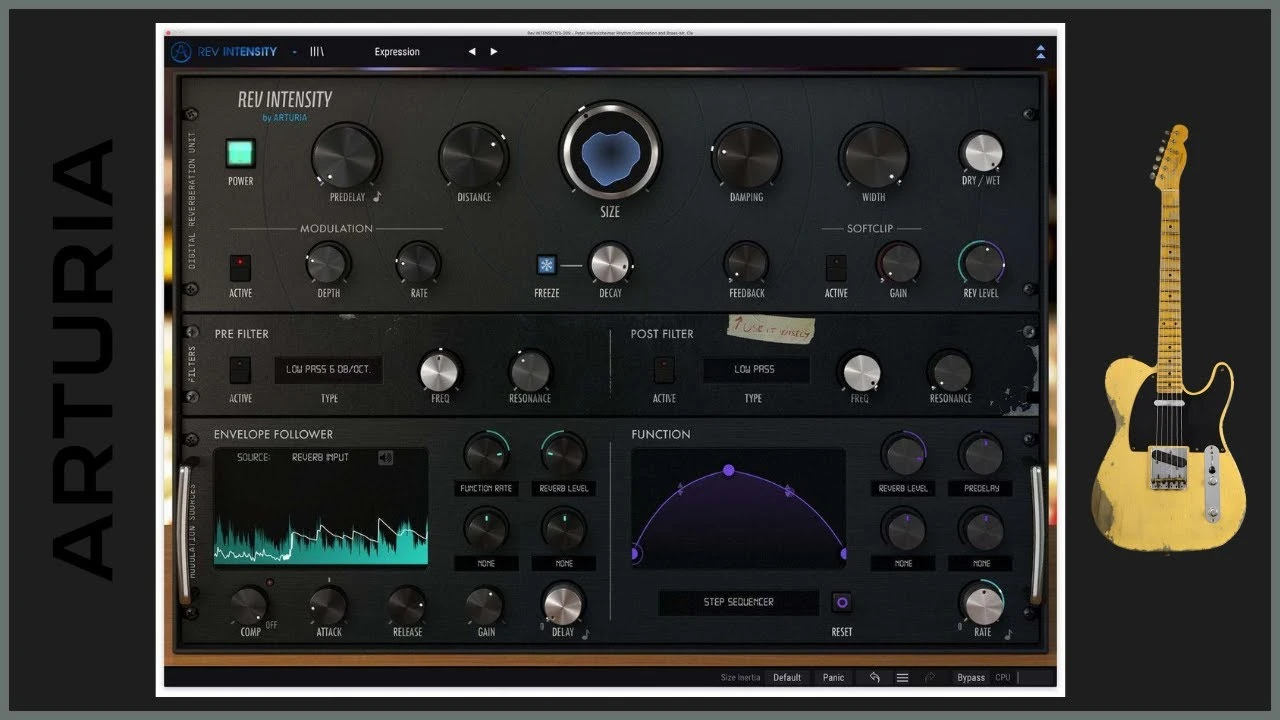Click the Panic button
The height and width of the screenshot is (720, 1280).
[x=833, y=677]
